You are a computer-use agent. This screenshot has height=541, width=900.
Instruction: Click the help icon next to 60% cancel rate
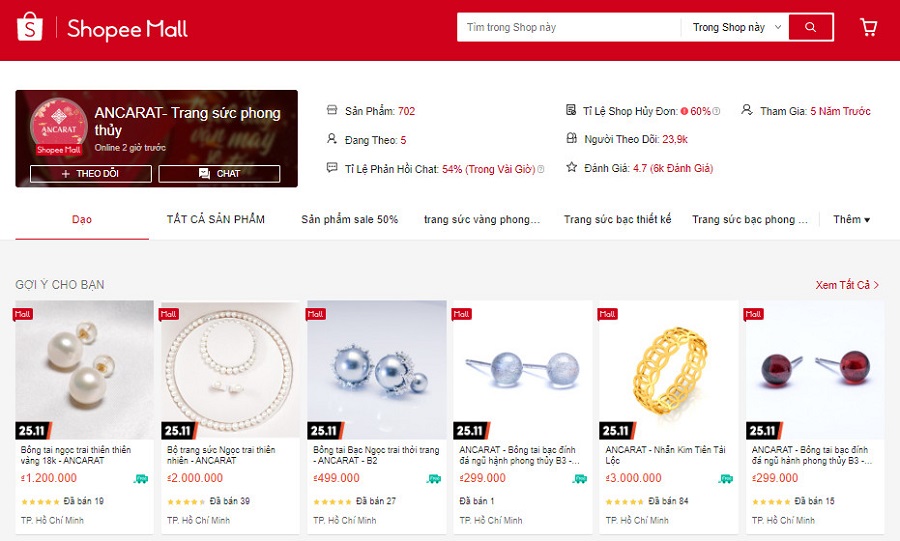point(716,111)
